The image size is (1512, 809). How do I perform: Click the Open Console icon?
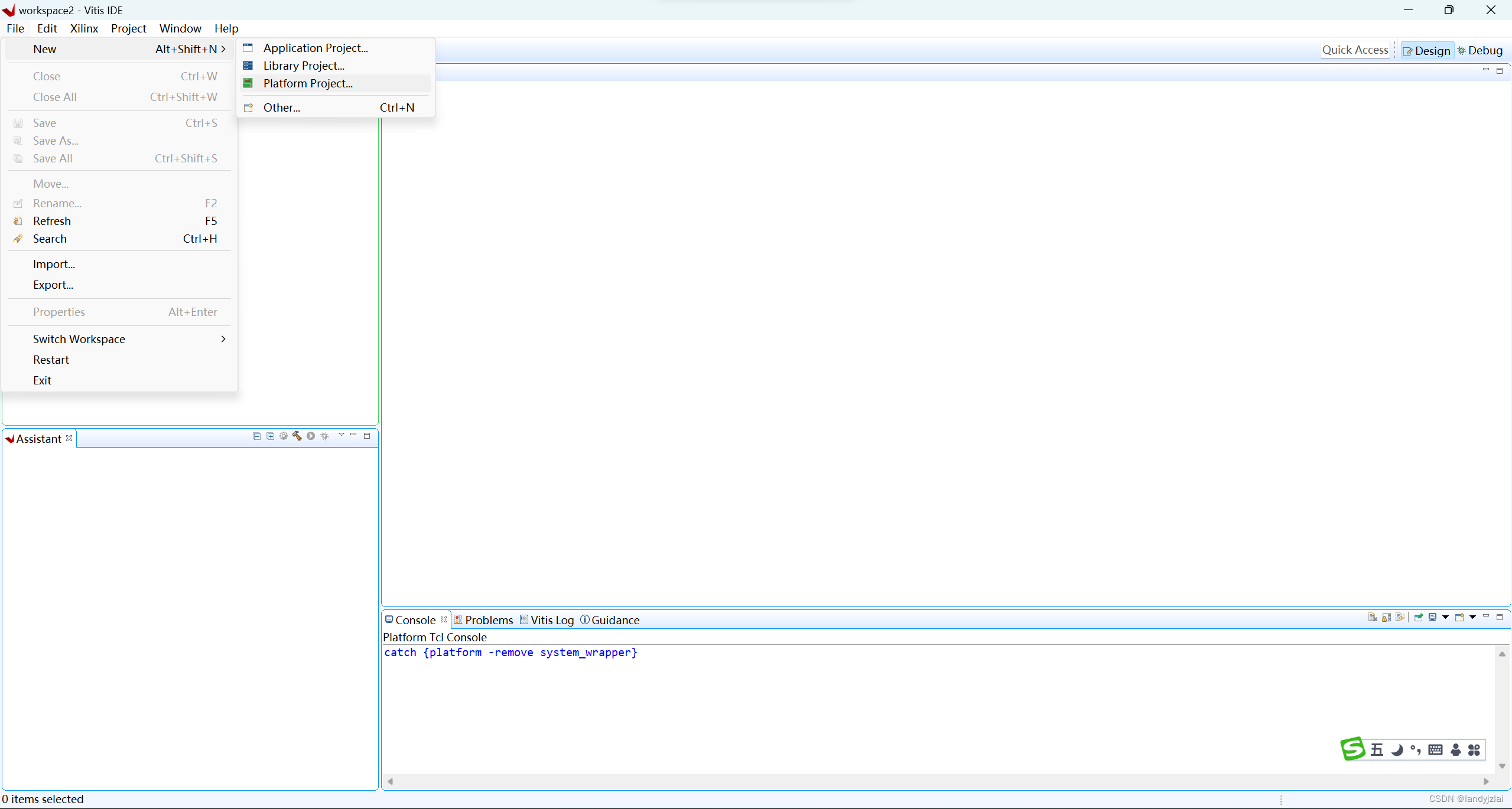tap(1459, 617)
